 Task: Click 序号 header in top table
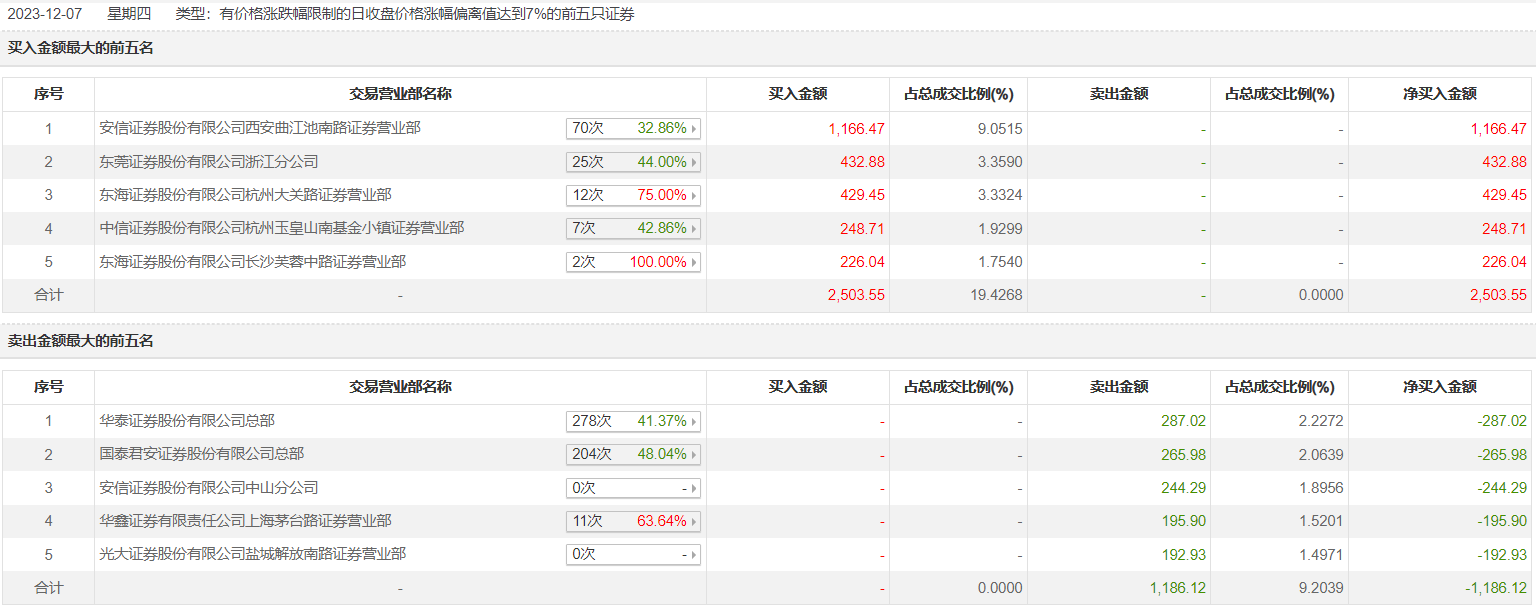[x=48, y=94]
